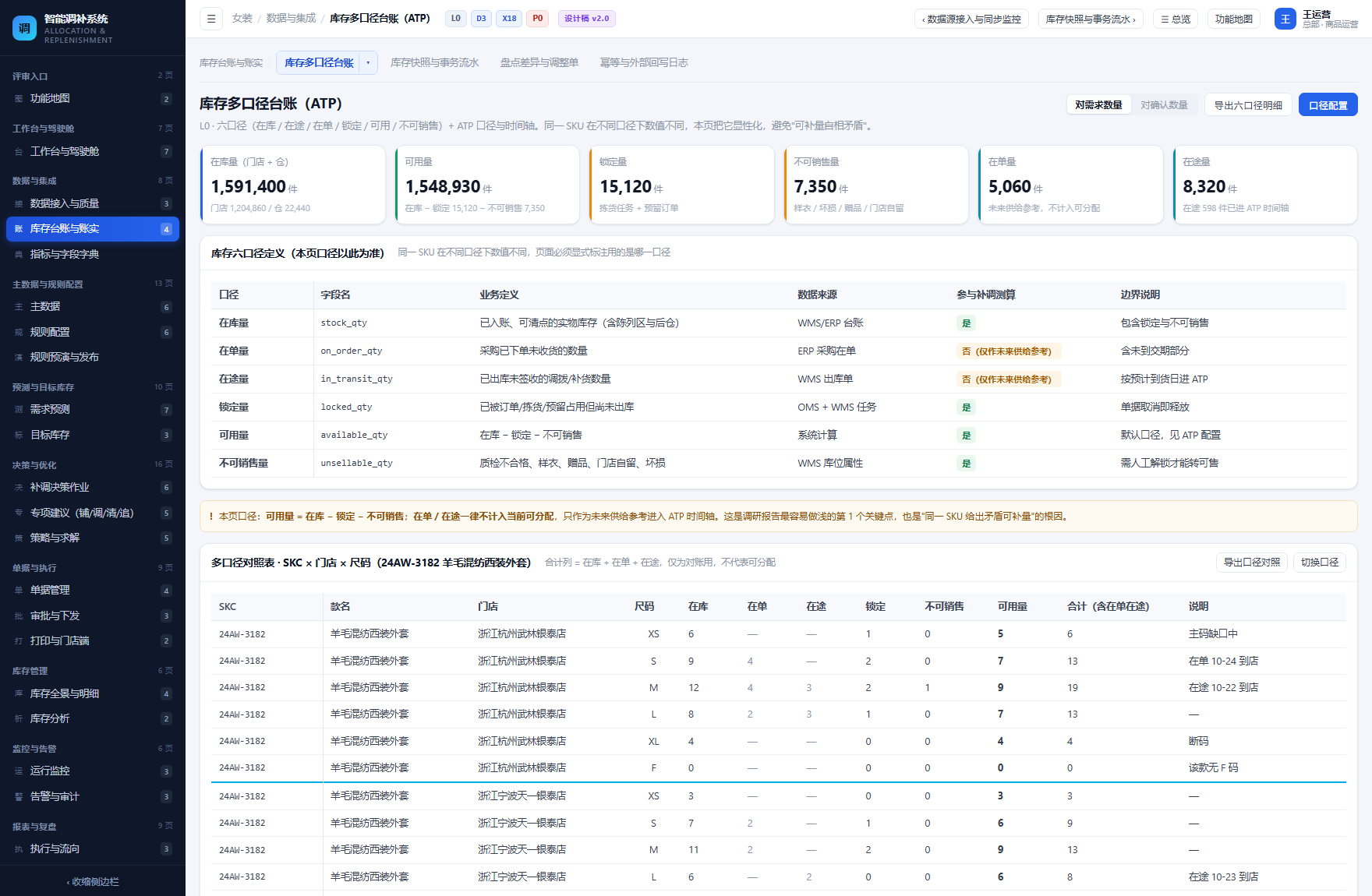Click the 导出口径对照 button

pos(1252,563)
